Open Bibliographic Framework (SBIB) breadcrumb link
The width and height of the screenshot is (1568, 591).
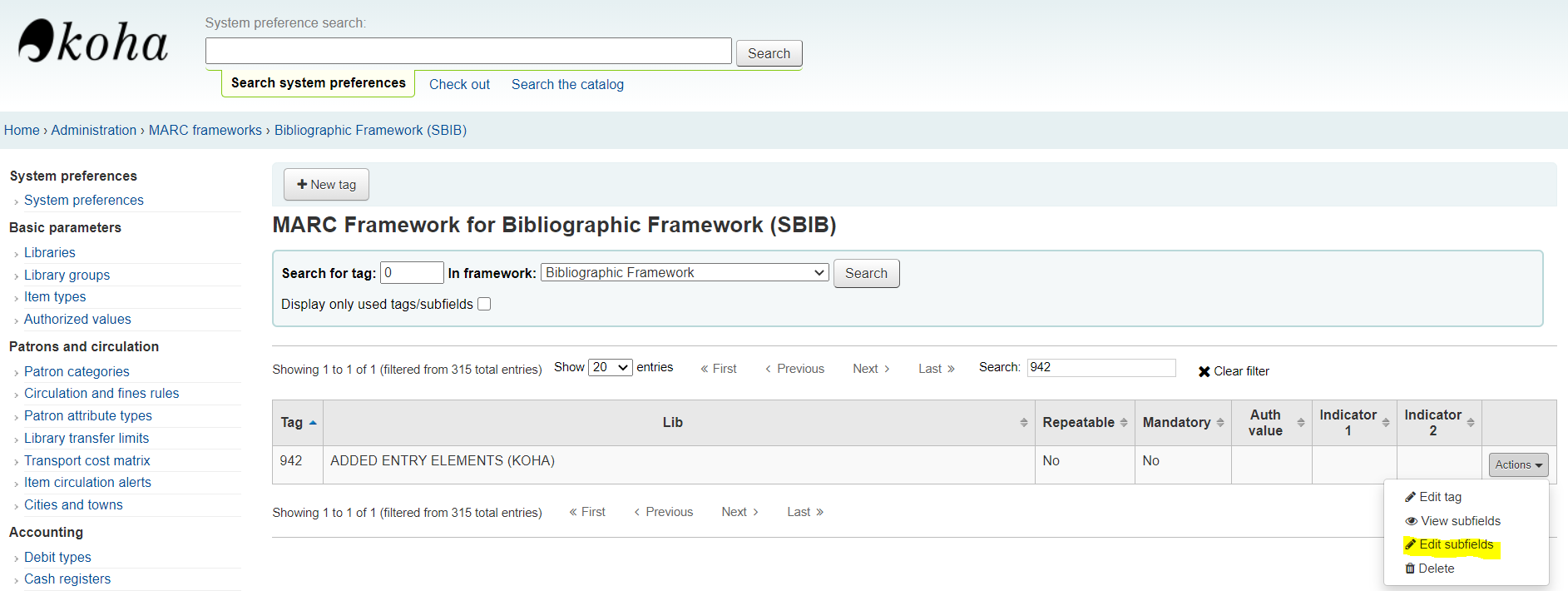tap(370, 130)
